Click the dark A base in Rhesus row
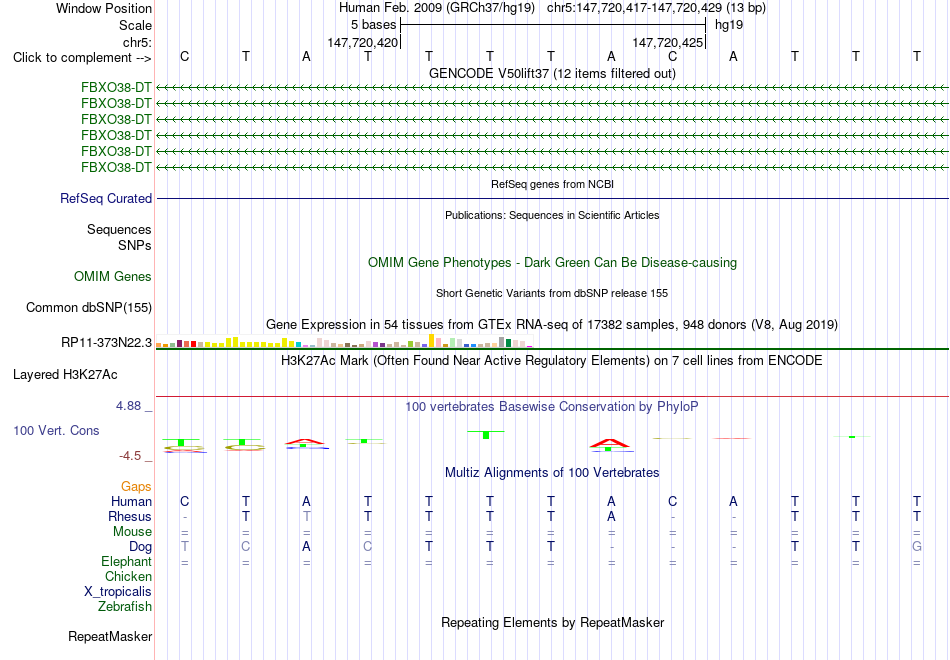The image size is (950, 660). point(611,516)
